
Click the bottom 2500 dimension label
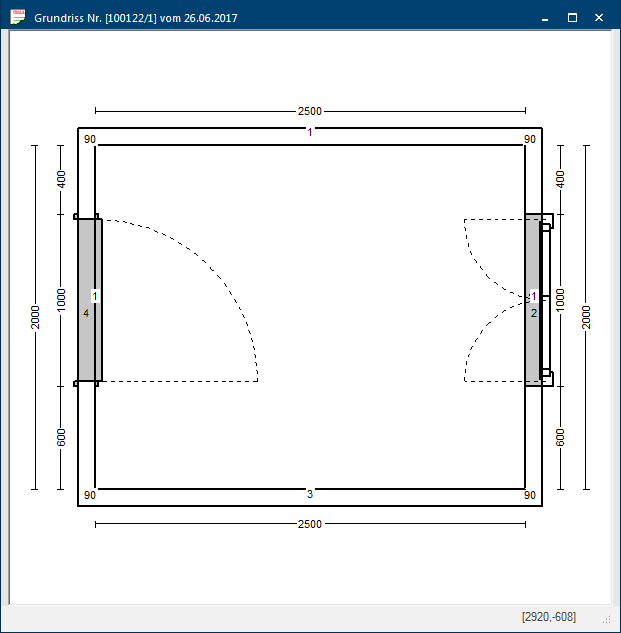[310, 523]
